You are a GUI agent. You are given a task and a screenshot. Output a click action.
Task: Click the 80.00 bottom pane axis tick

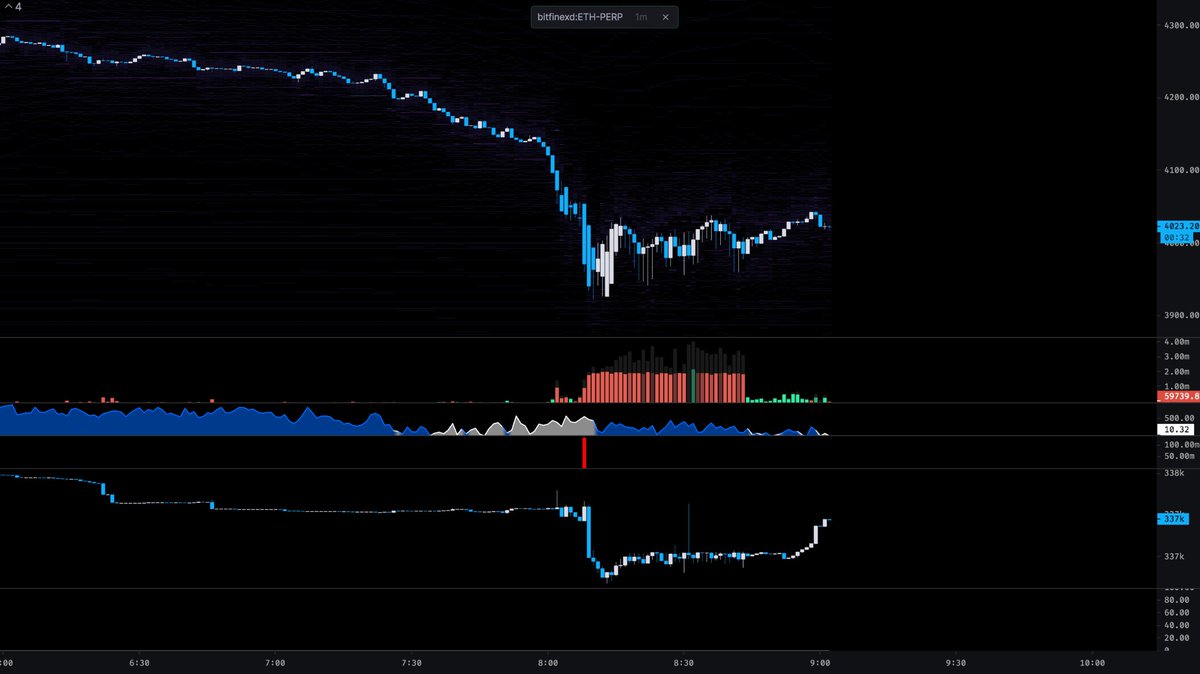1177,601
